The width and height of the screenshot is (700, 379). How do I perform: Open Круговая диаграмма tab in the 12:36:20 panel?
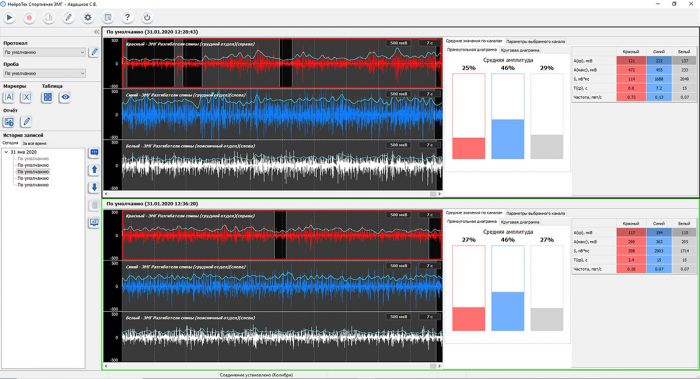(520, 222)
